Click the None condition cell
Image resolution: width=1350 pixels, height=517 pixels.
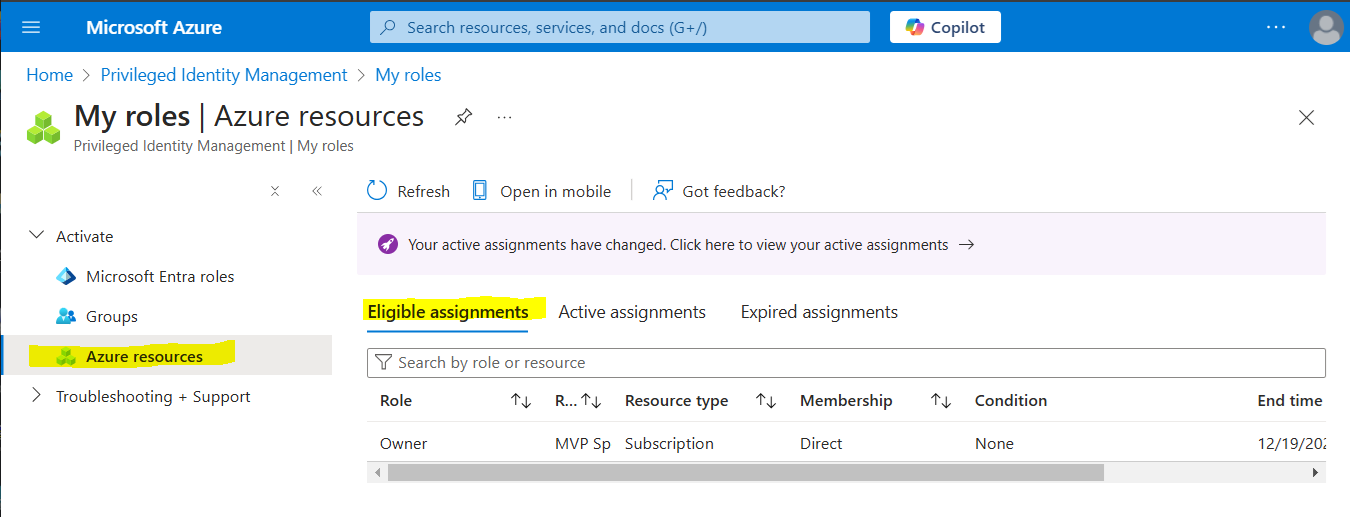point(994,444)
